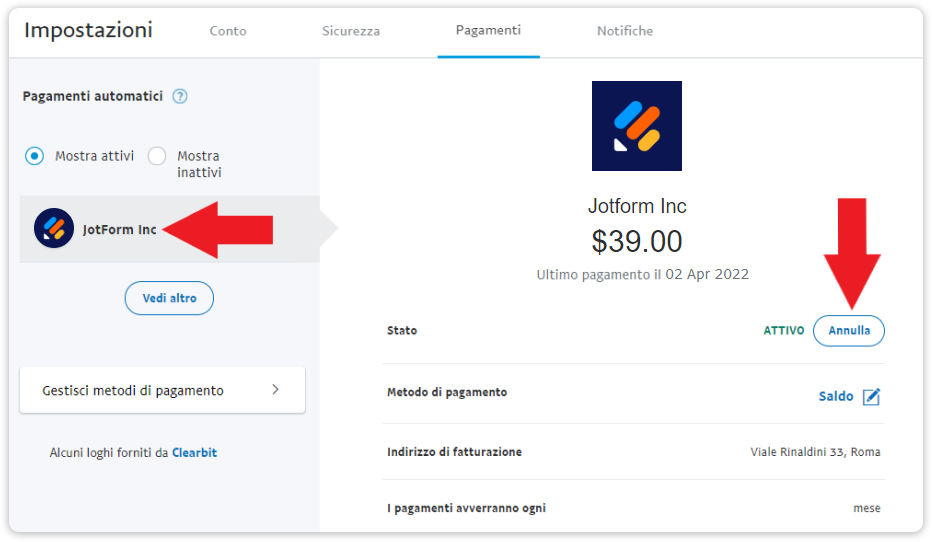
Task: Click the Impostazioni page title
Action: point(88,30)
